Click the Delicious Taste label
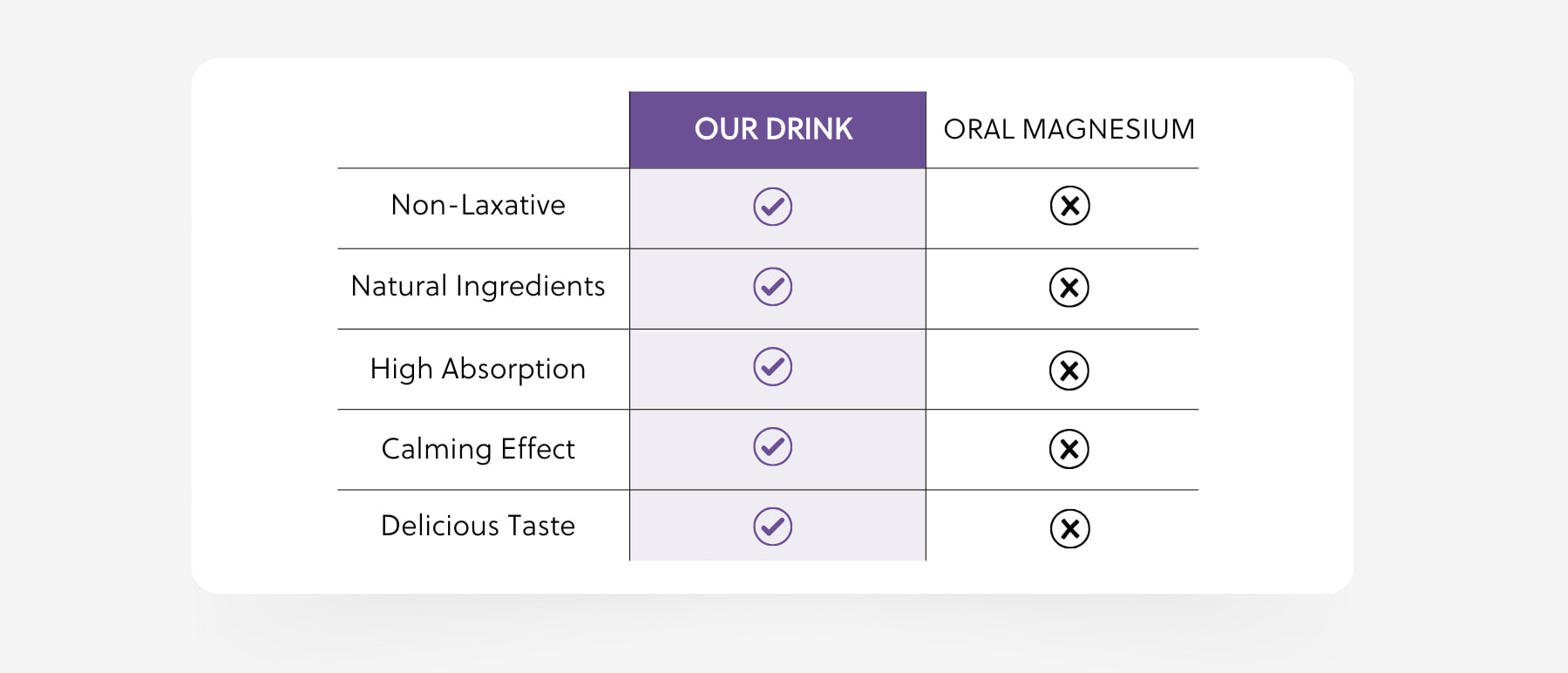The height and width of the screenshot is (673, 1568). tap(478, 526)
